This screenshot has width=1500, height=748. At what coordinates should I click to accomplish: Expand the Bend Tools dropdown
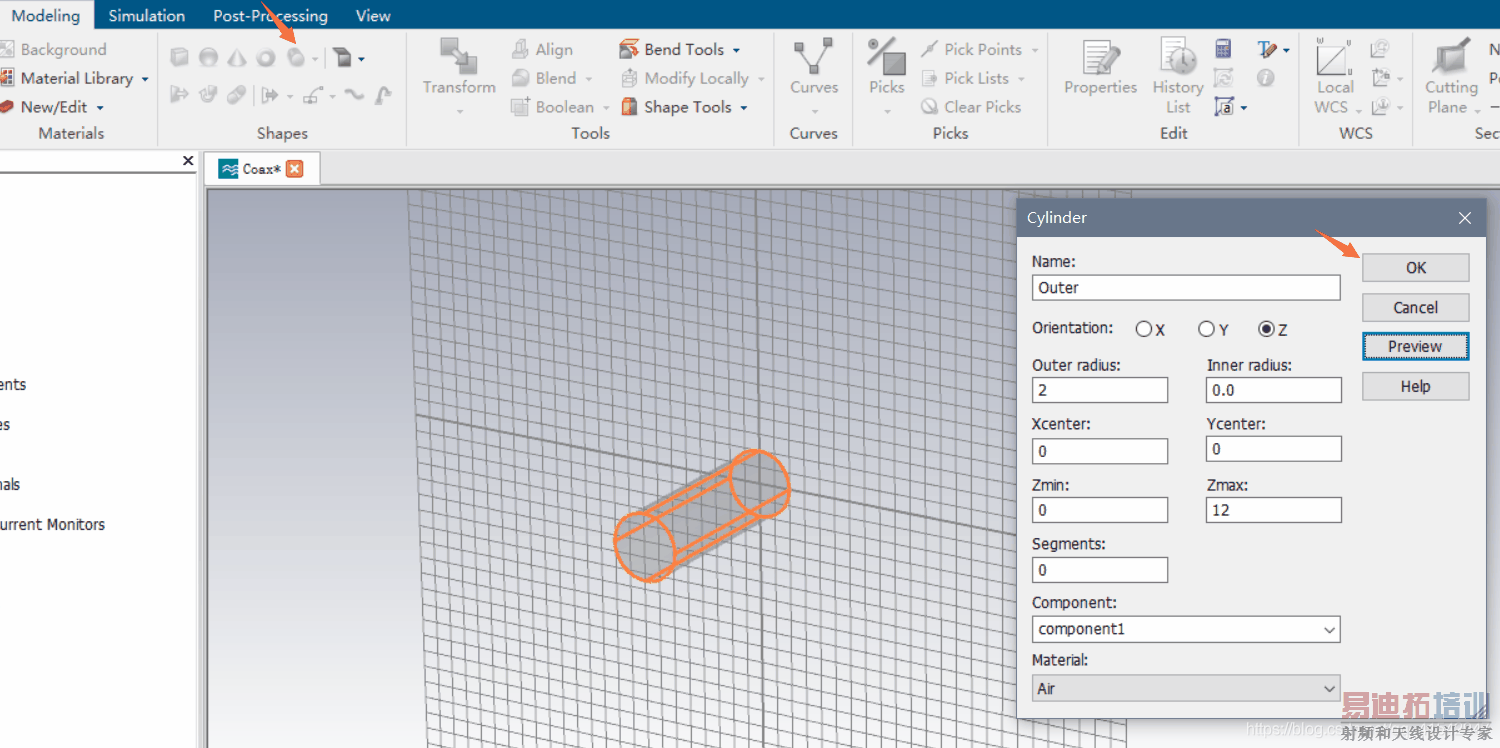[737, 50]
